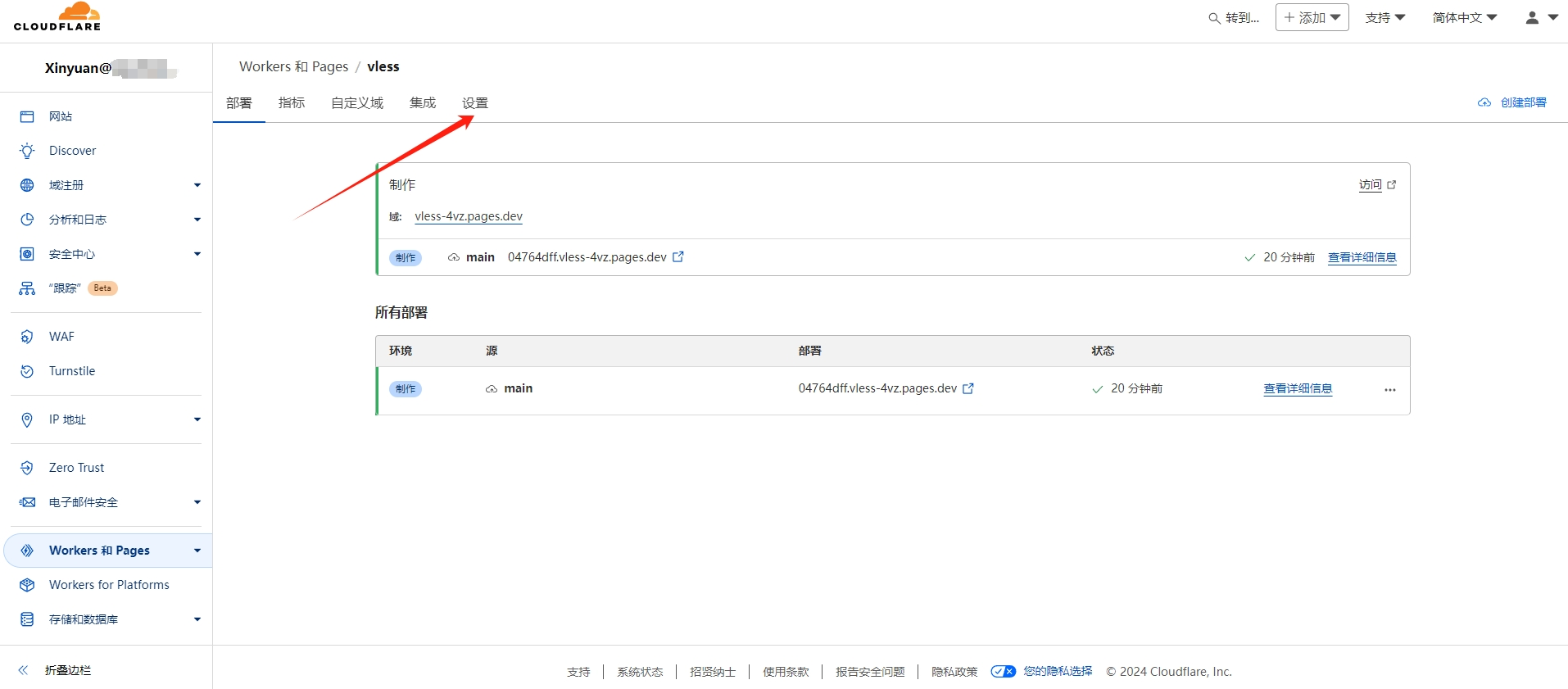Switch to the 设置 tab

point(475,103)
